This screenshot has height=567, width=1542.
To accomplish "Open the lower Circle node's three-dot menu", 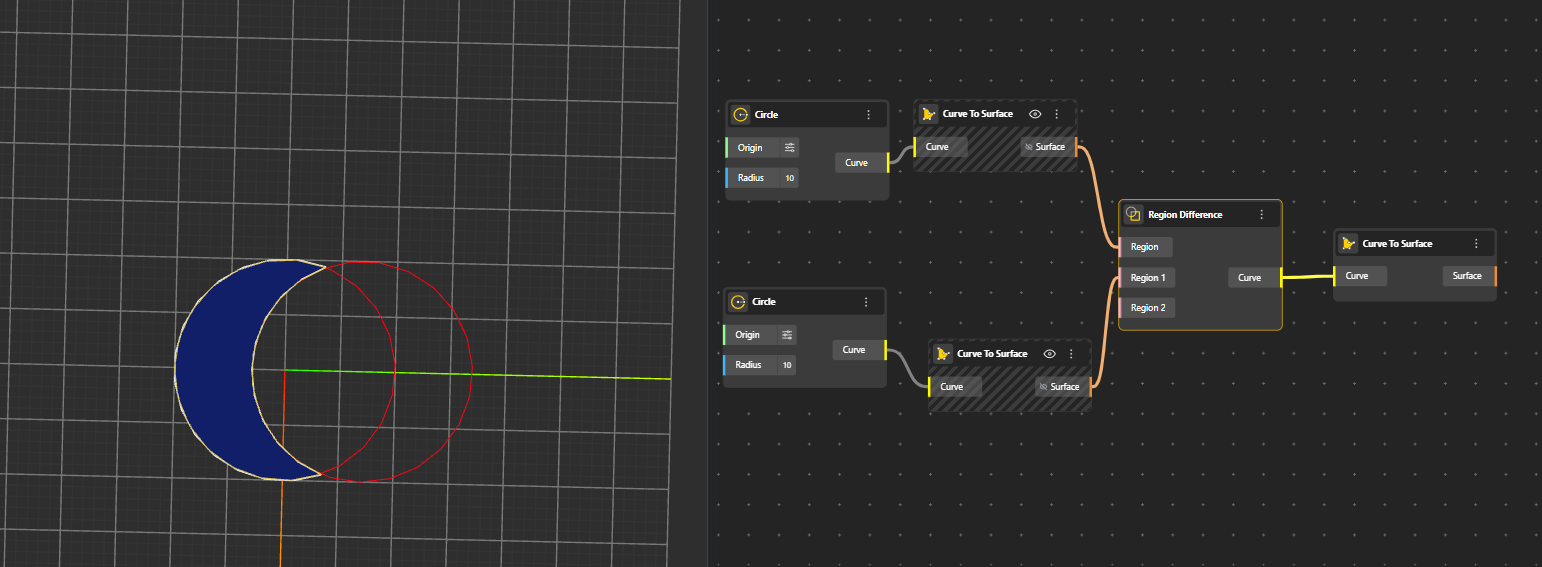I will coord(866,302).
